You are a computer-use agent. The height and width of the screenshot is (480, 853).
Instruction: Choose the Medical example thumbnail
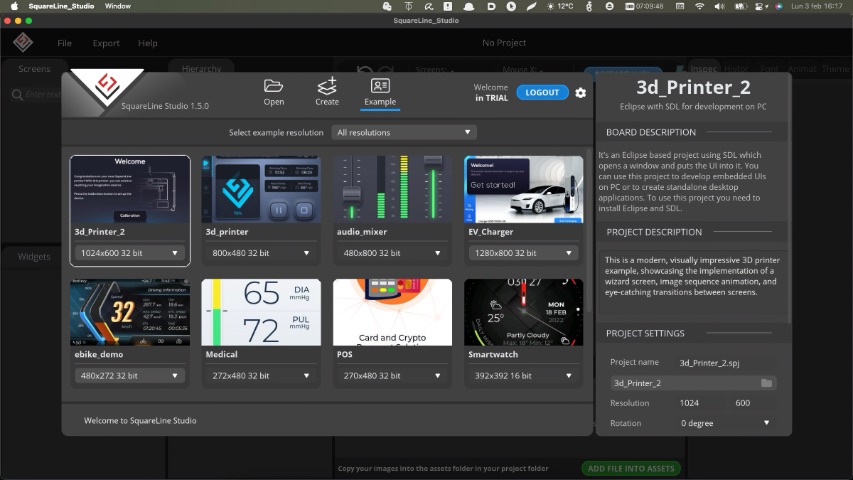[x=261, y=312]
